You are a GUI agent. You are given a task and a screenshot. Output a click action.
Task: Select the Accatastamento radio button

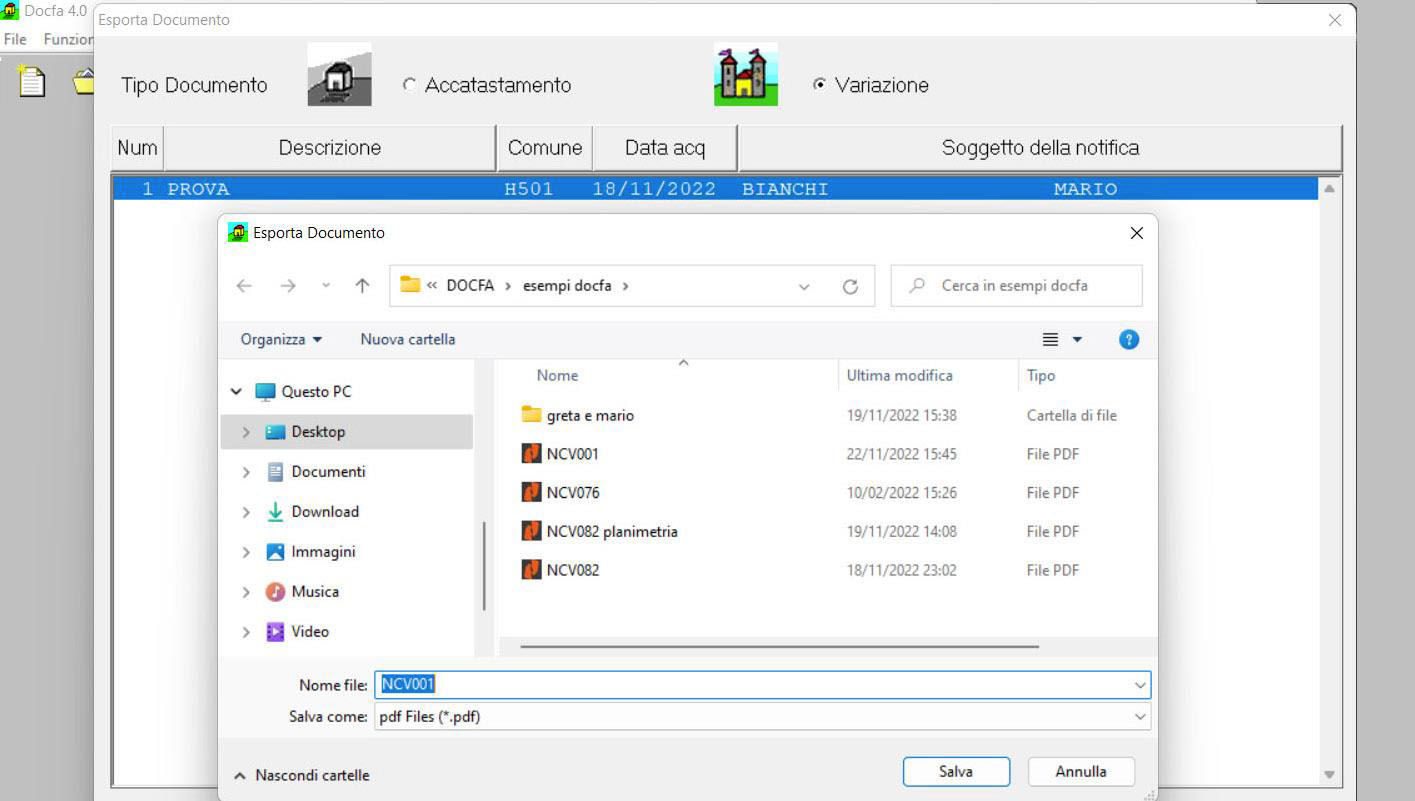409,86
